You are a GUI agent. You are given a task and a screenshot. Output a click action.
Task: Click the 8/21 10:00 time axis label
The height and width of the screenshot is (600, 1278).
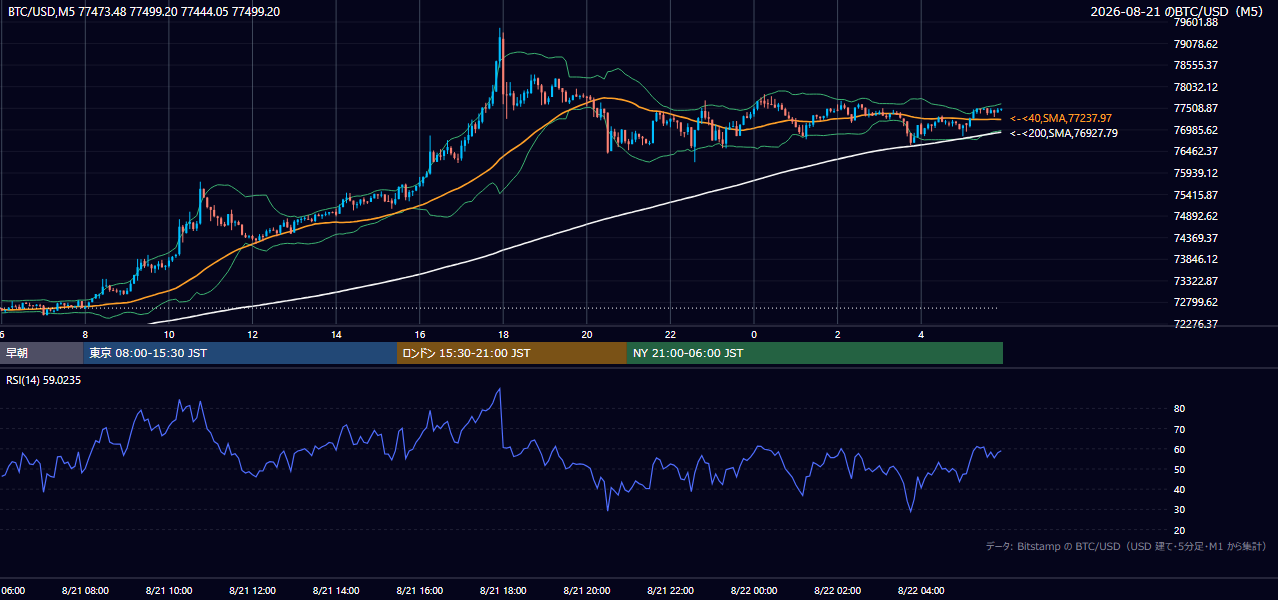[x=169, y=591]
